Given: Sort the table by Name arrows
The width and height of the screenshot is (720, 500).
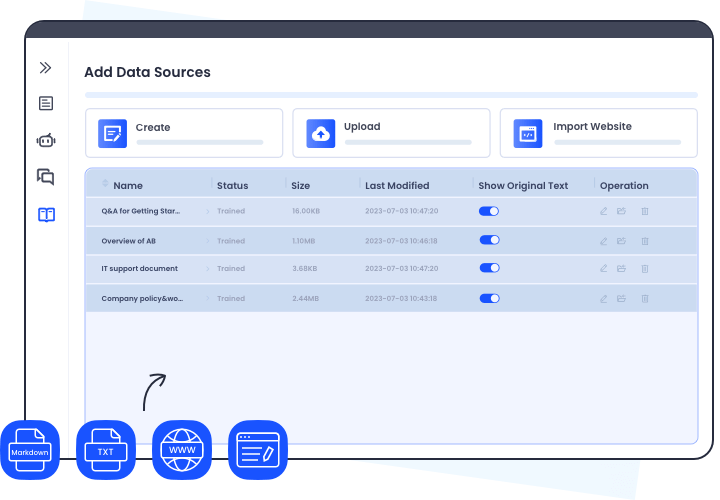Looking at the screenshot, I should (105, 183).
